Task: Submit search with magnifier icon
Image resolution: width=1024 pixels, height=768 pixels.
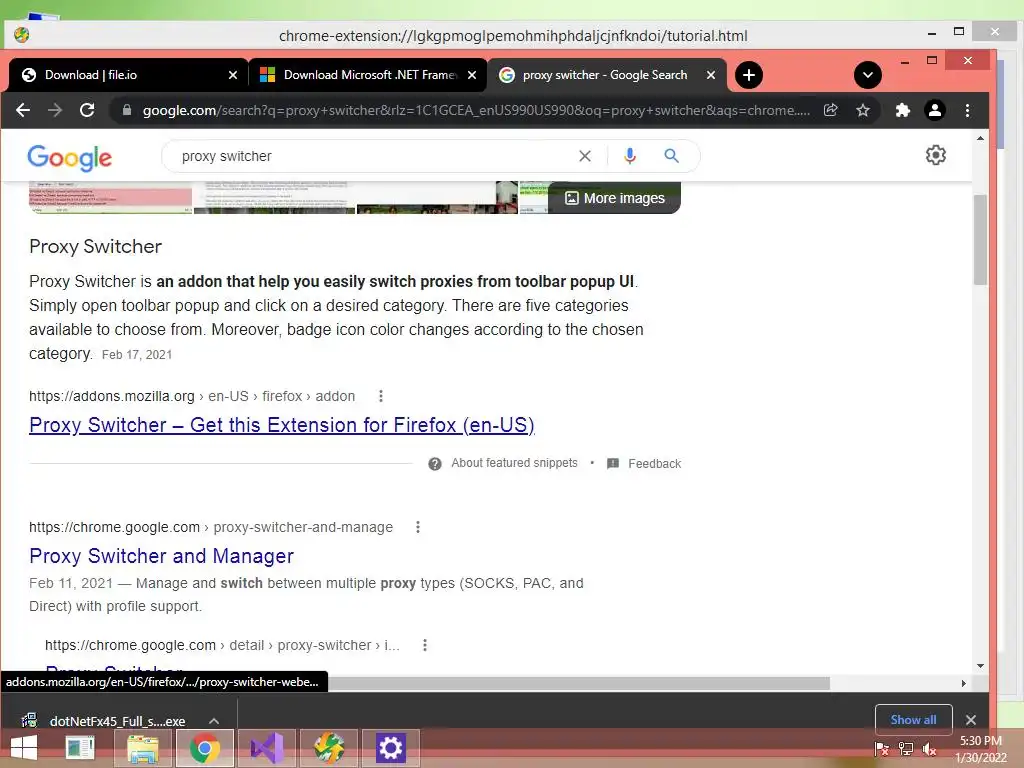Action: point(671,156)
